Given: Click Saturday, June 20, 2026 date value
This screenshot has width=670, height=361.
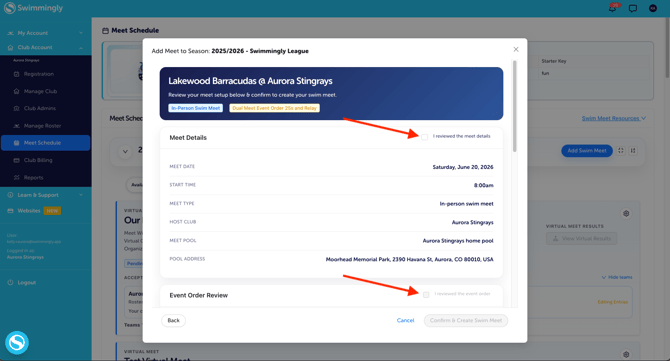Looking at the screenshot, I should (463, 167).
